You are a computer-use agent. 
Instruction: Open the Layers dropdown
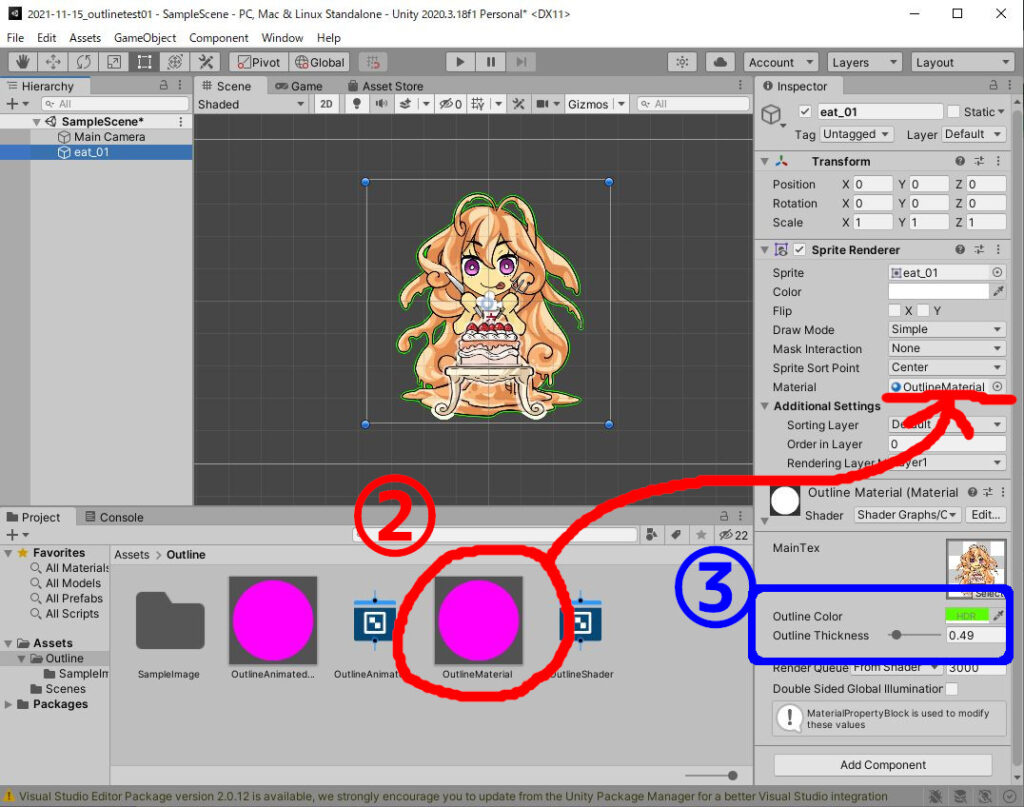click(864, 62)
